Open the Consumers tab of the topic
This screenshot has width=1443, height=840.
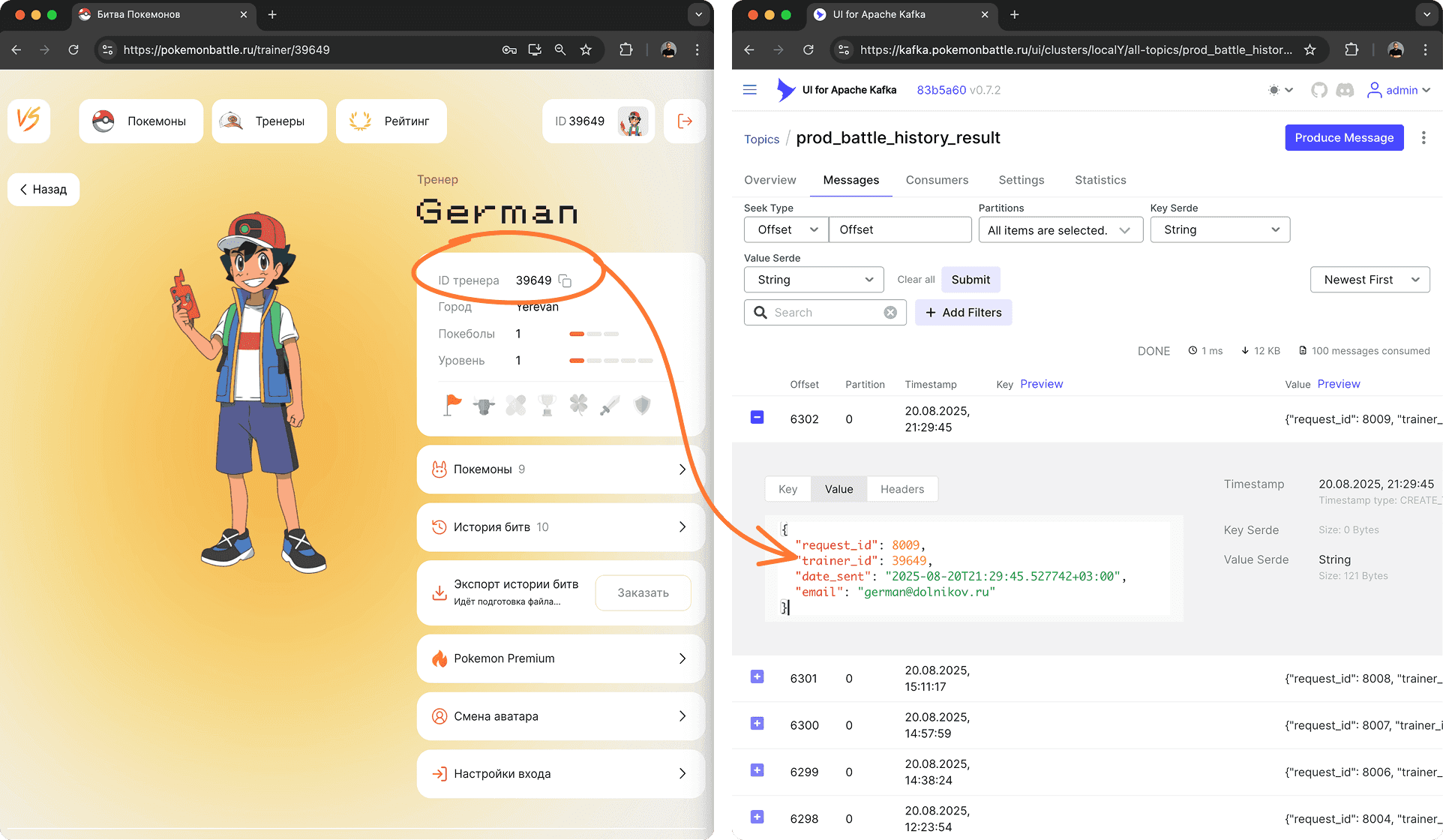(937, 180)
